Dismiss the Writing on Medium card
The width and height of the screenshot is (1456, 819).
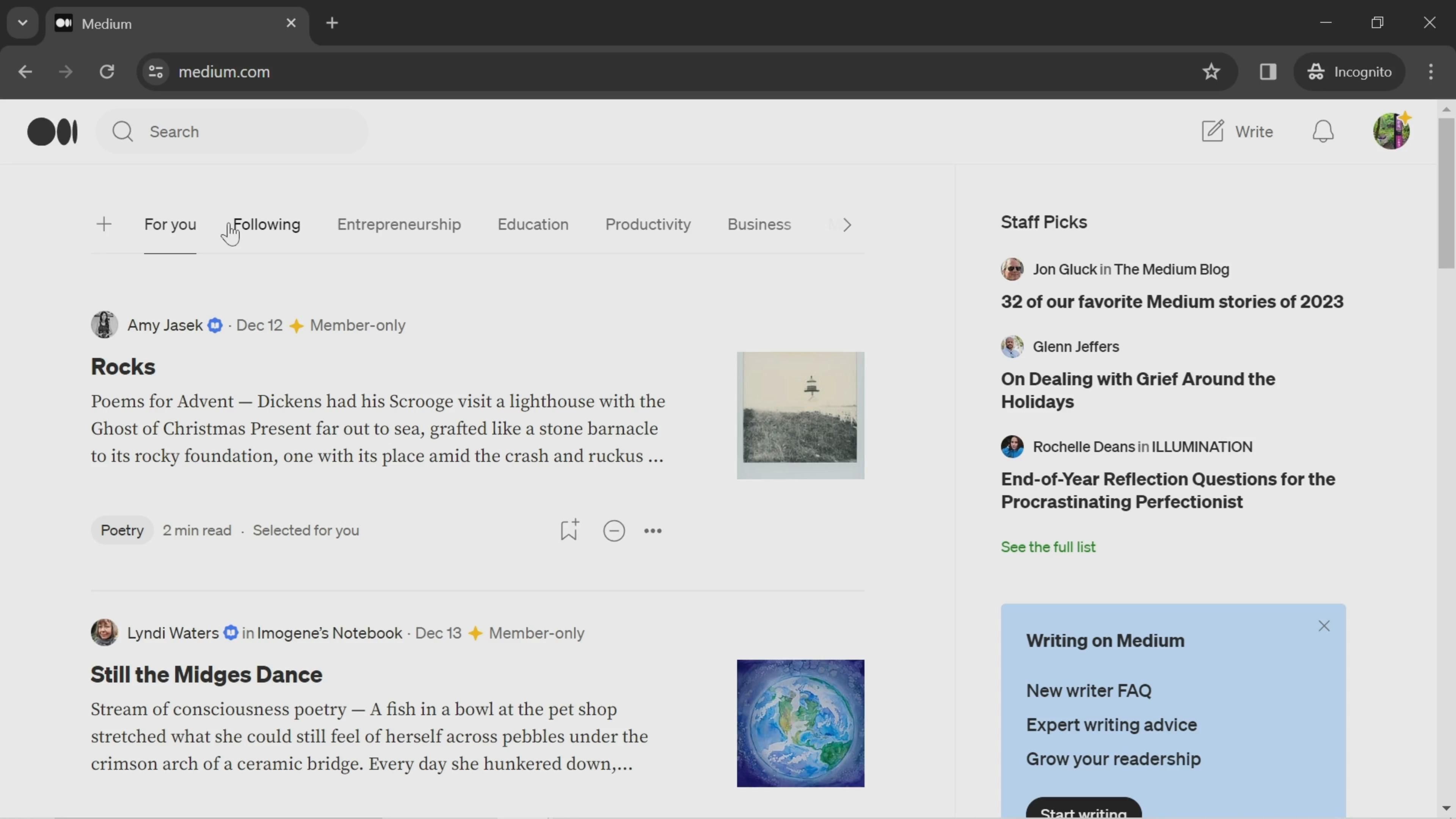click(1324, 626)
